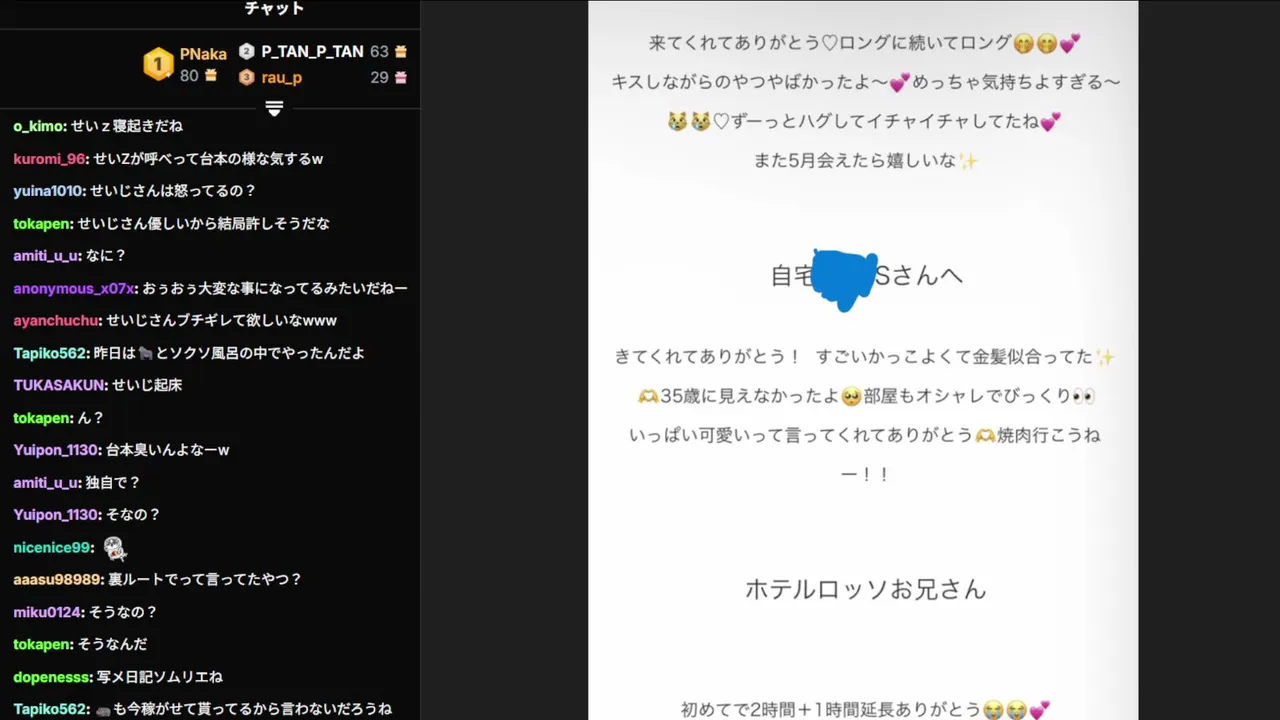Click the line キスしながらのやつやばかったよ
Screen dimensions: 1280x720
click(866, 82)
